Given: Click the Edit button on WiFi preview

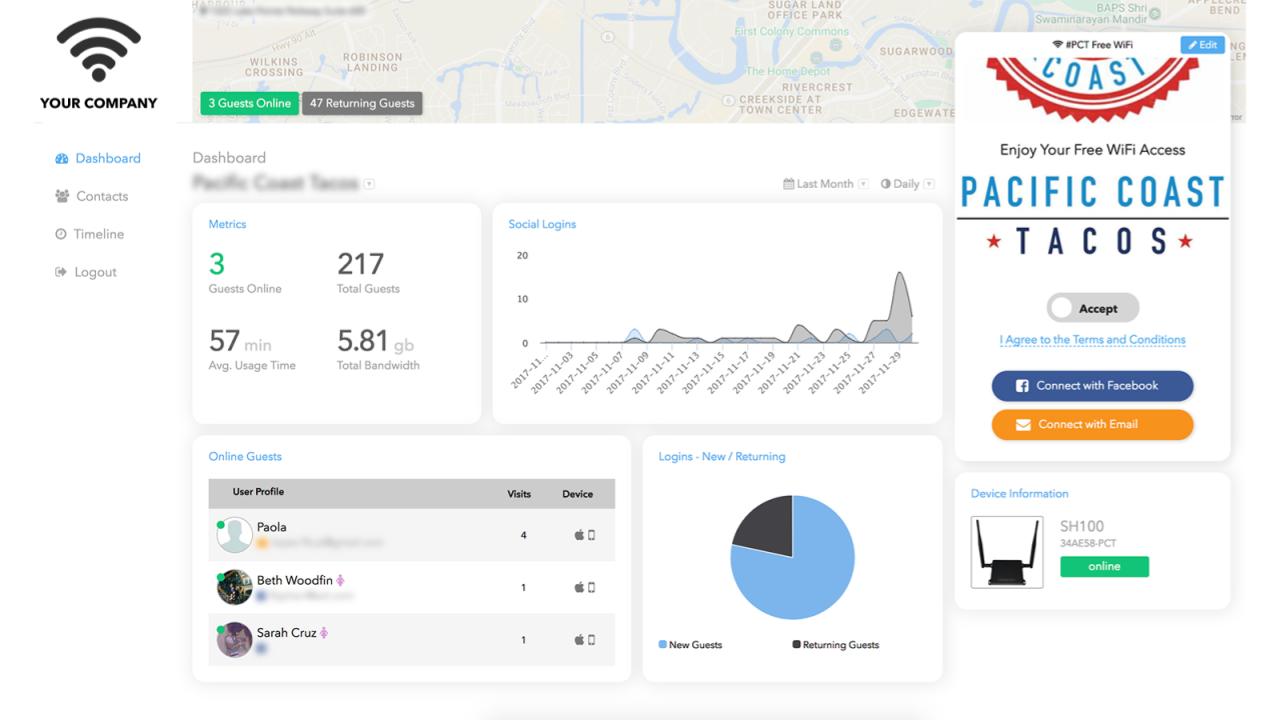Looking at the screenshot, I should tap(1202, 45).
